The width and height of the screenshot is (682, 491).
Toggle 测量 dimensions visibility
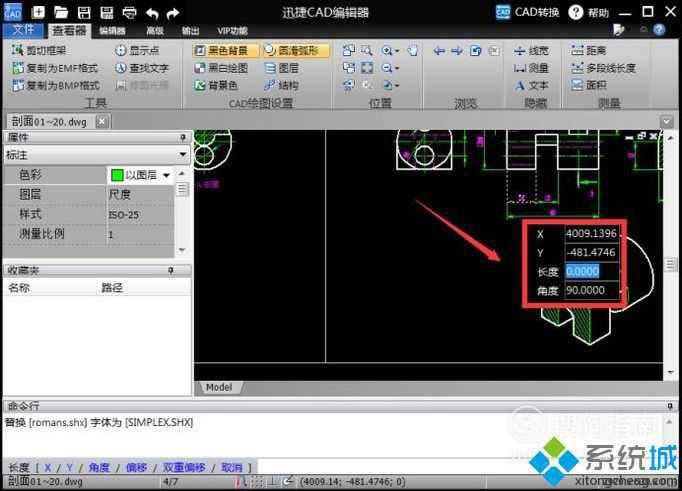coord(531,68)
